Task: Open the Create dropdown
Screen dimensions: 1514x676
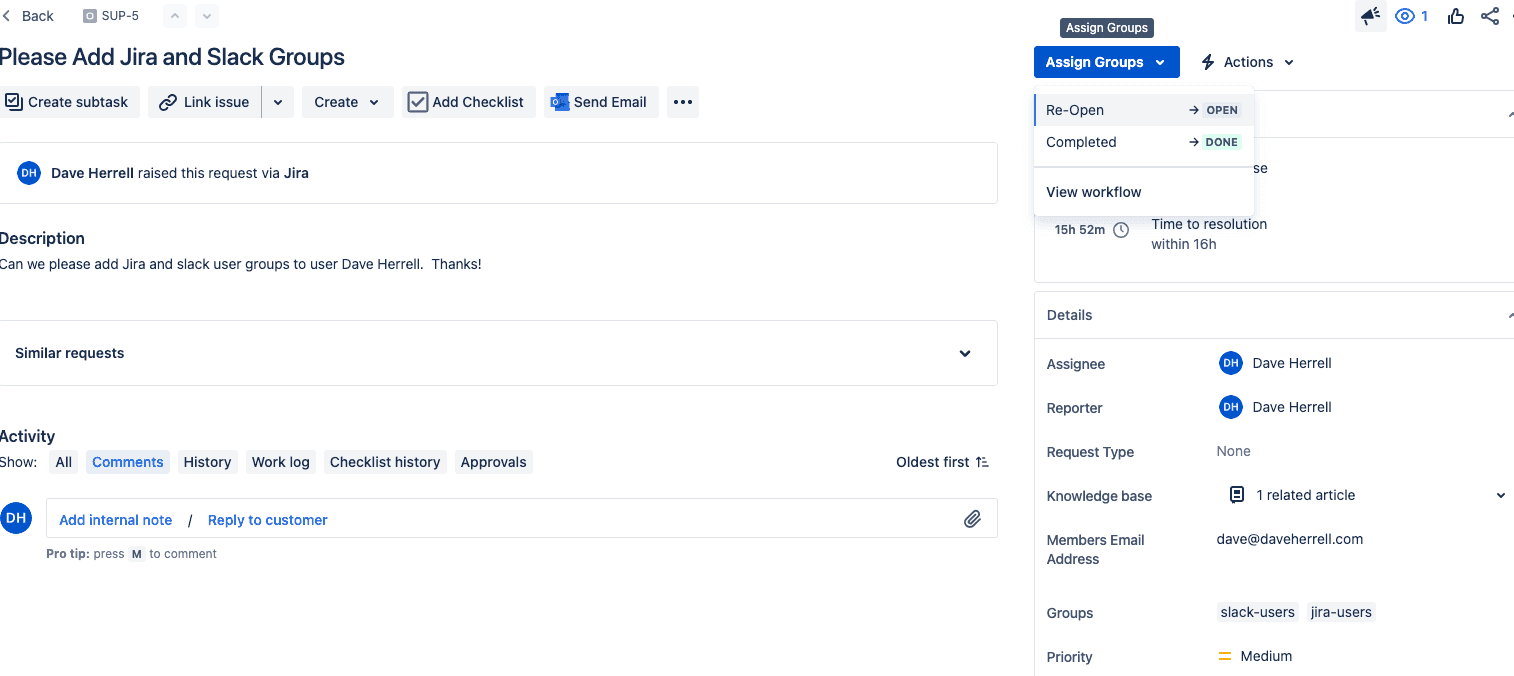Action: [x=347, y=102]
